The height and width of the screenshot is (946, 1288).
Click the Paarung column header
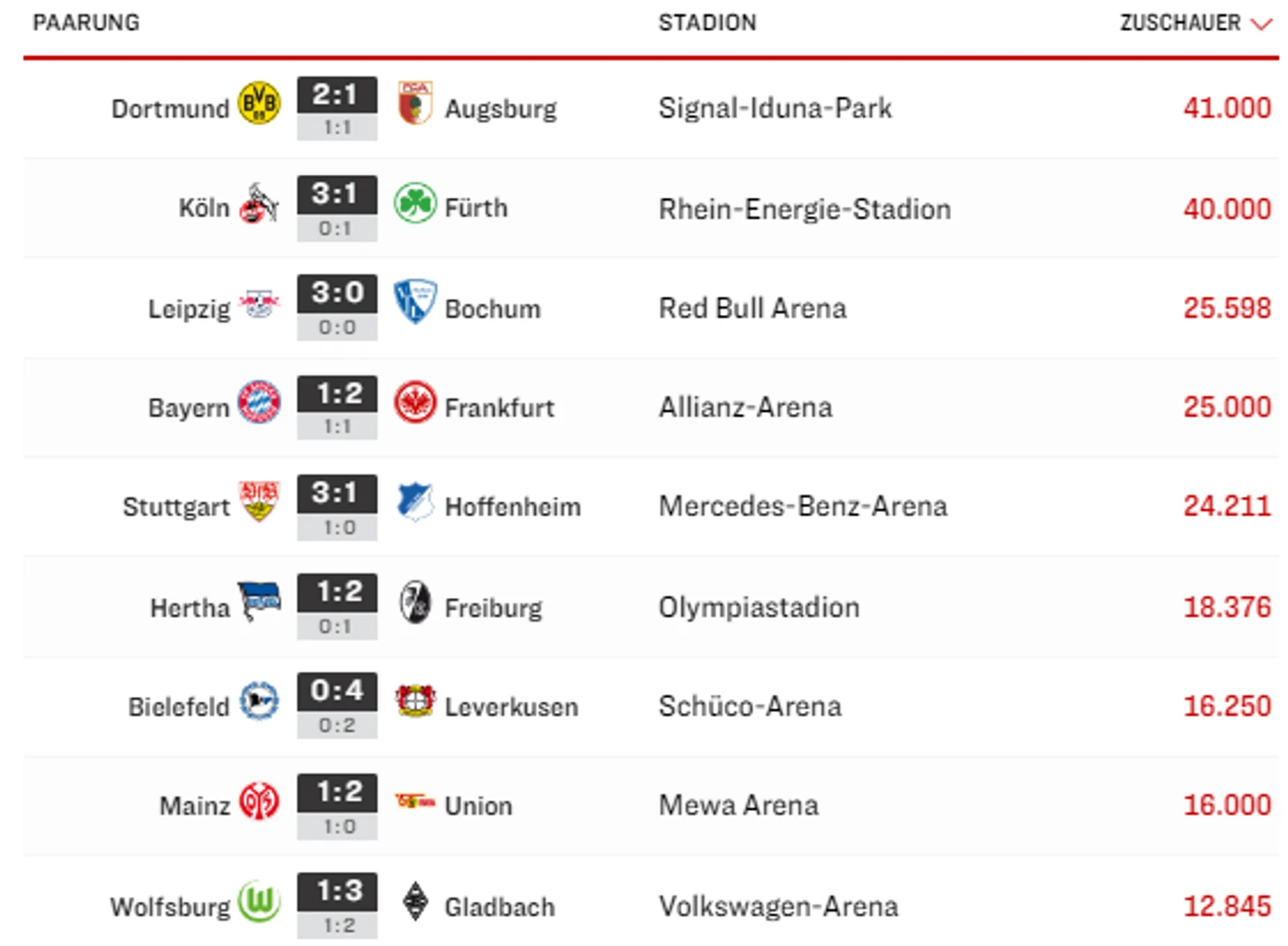point(86,23)
